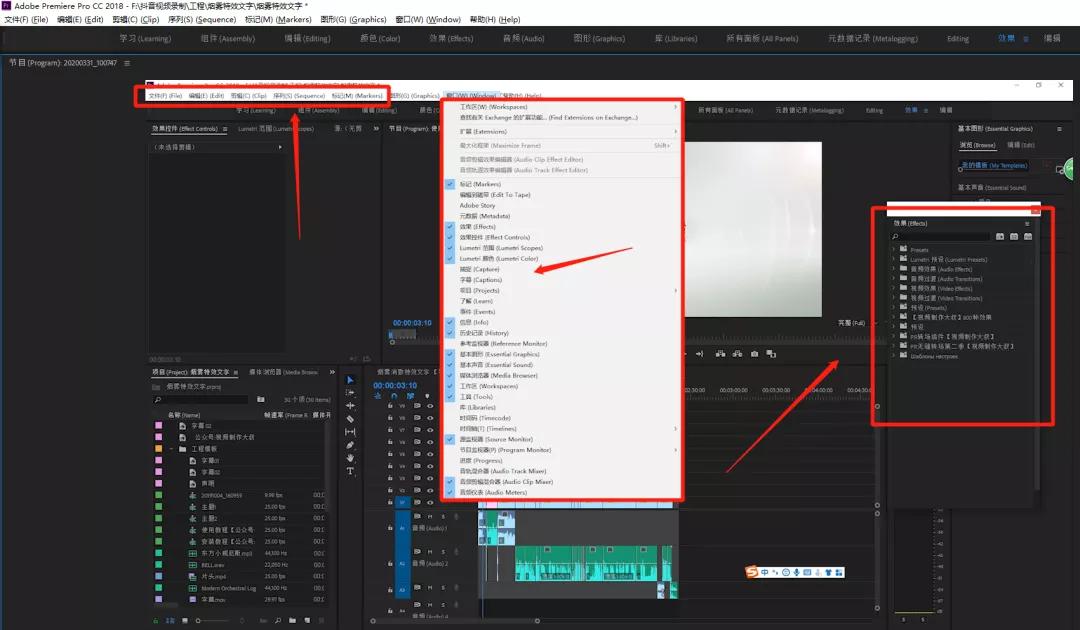Uncheck Effects (效果) in the Window menu
The width and height of the screenshot is (1080, 630).
click(x=477, y=227)
